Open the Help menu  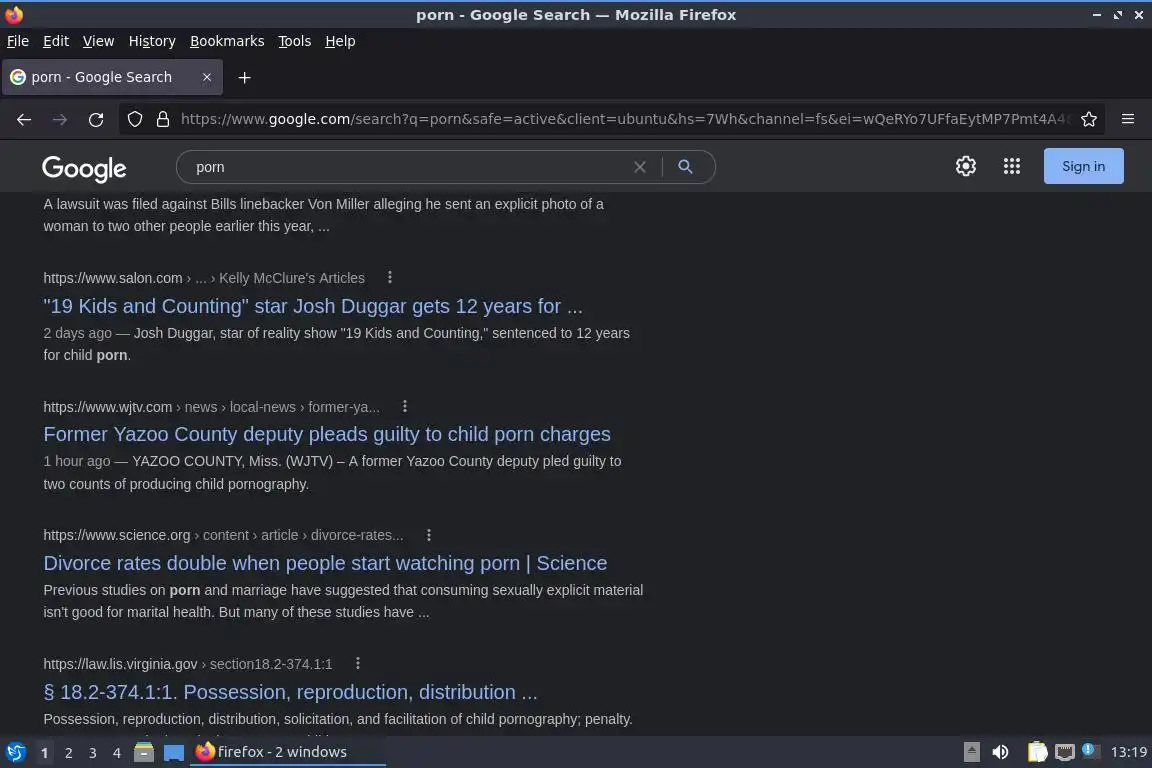(x=340, y=41)
